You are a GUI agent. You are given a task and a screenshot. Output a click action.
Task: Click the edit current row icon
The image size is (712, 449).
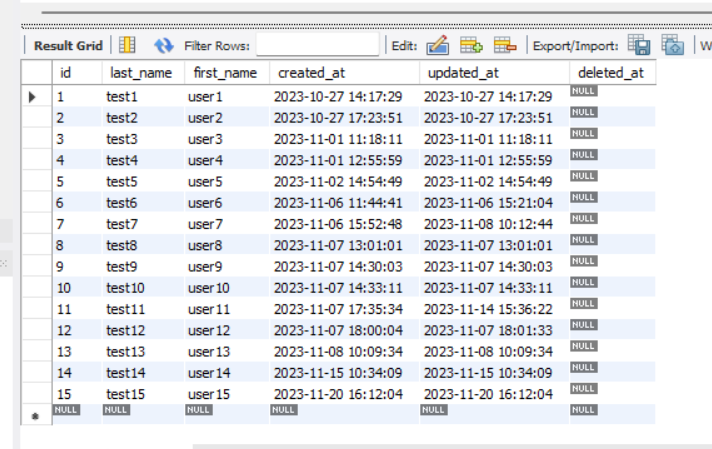[x=438, y=45]
